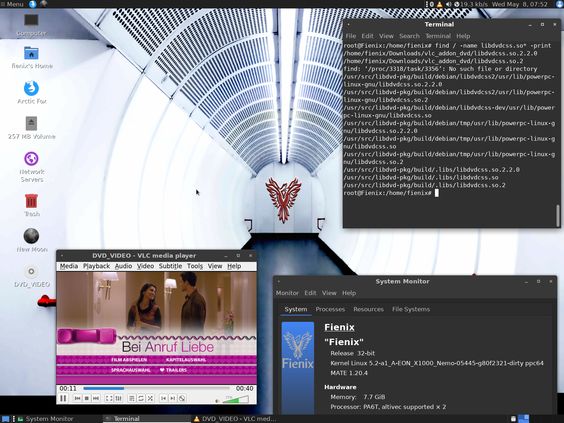This screenshot has width=564, height=423.
Task: Click the Terminal command prompt cursor line
Action: [391, 193]
